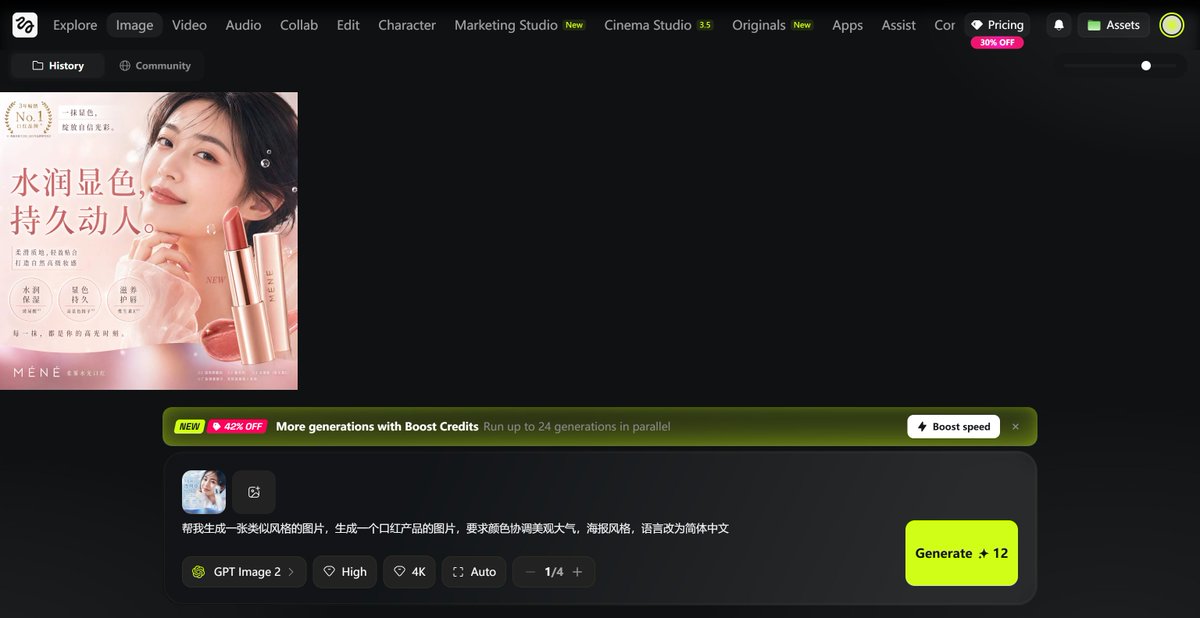The image size is (1200, 618).
Task: Open the 4K resolution dropdown
Action: point(409,572)
